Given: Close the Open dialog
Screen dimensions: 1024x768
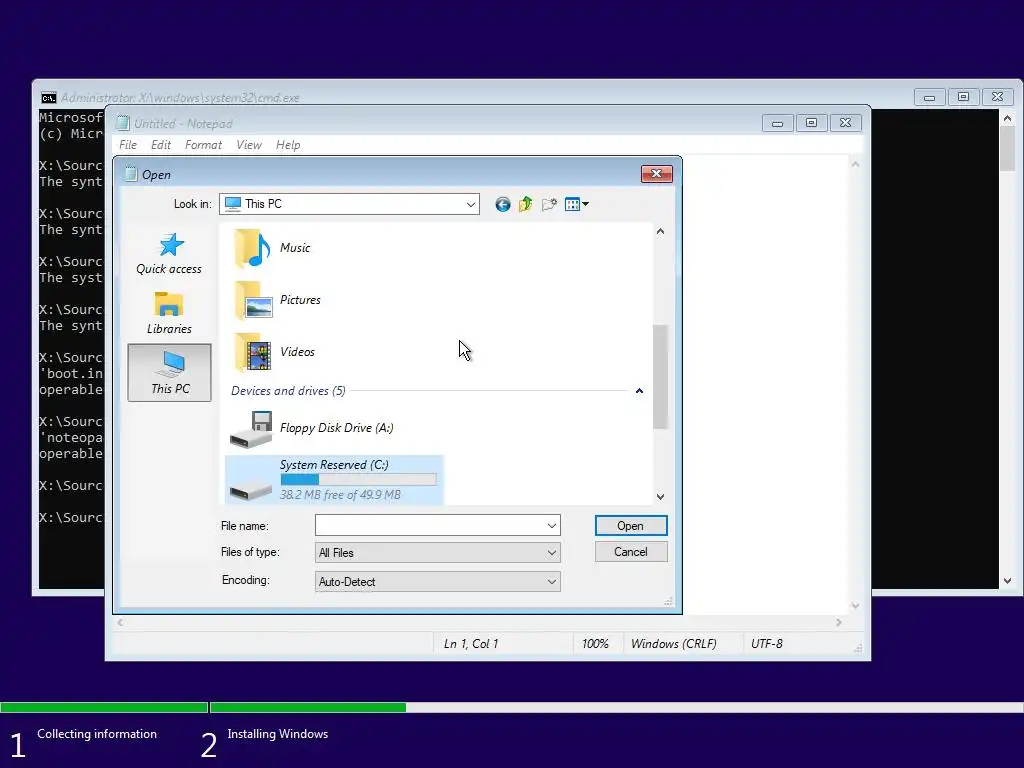Looking at the screenshot, I should (656, 174).
